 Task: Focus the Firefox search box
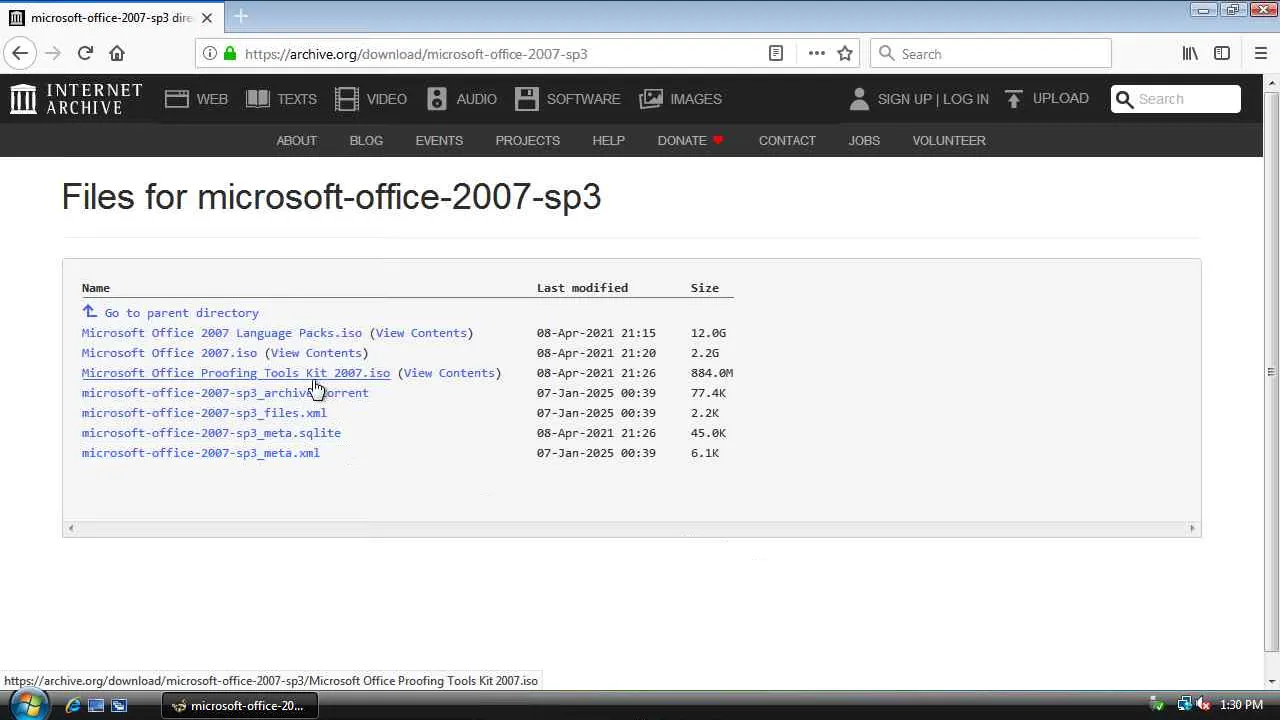[x=991, y=54]
